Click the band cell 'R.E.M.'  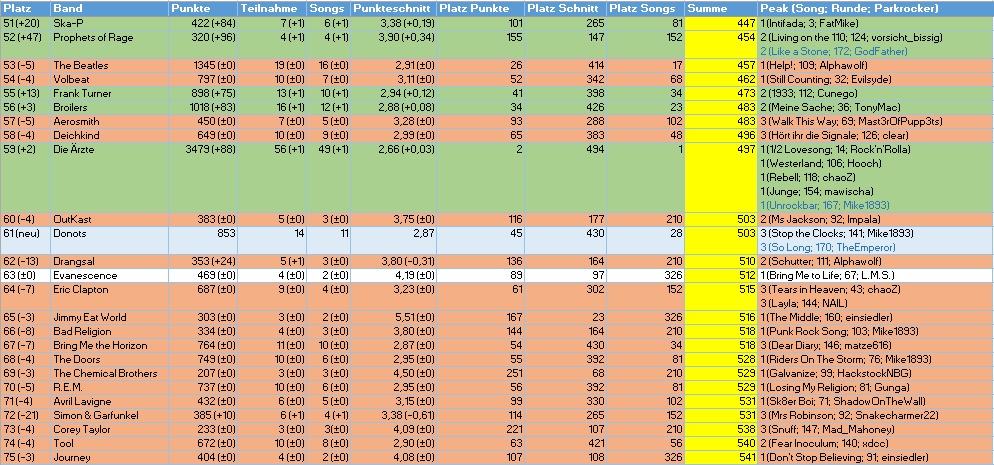pos(110,387)
